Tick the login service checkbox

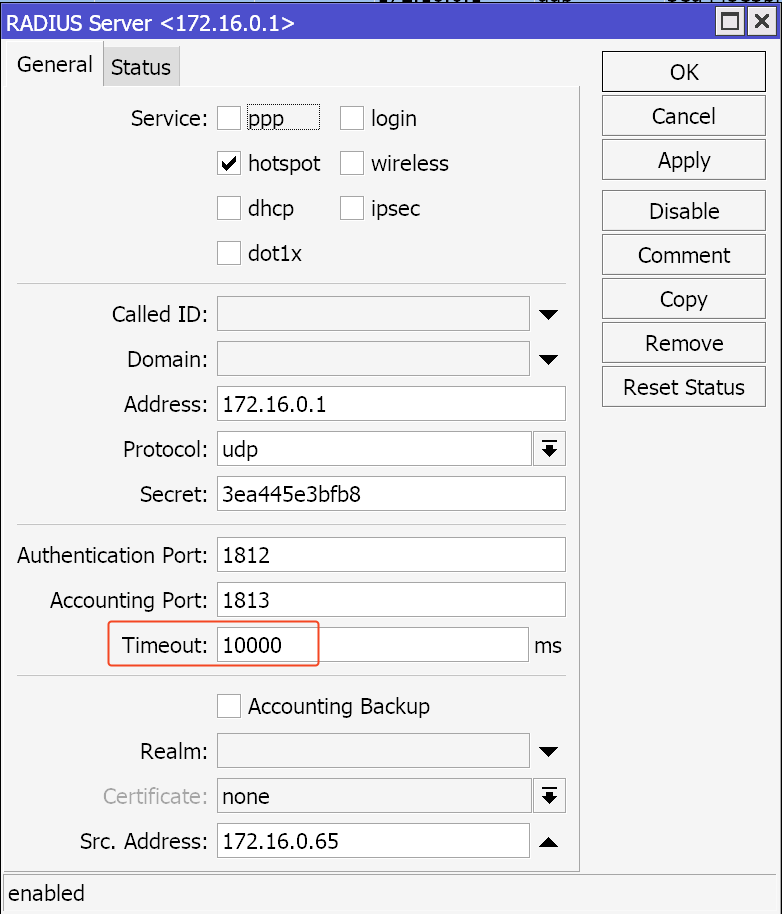[x=352, y=118]
